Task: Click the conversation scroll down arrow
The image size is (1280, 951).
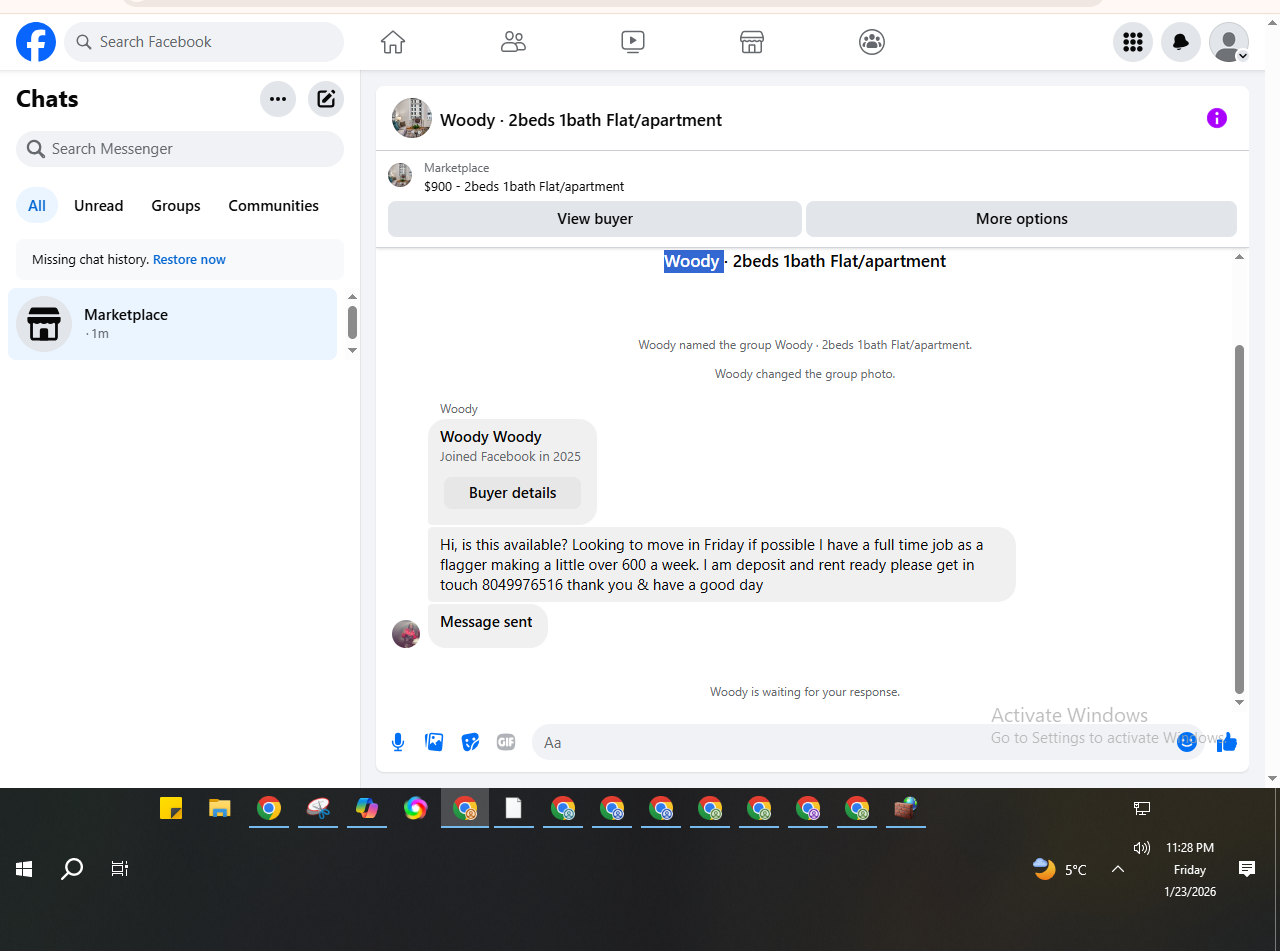Action: 1240,702
